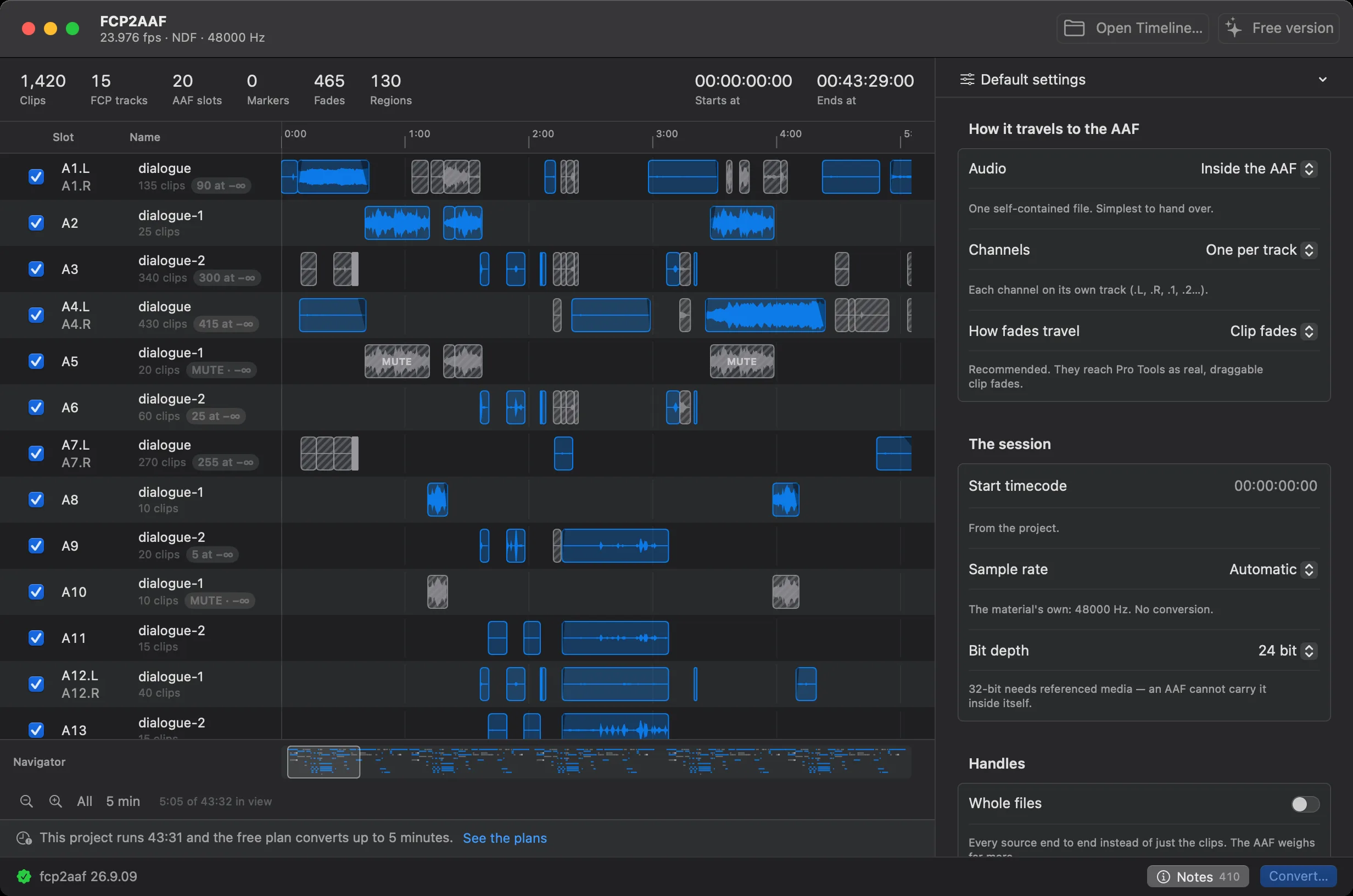Viewport: 1353px width, 896px height.
Task: Click the large waveform clip on A4.L after 3:00
Action: coord(765,315)
